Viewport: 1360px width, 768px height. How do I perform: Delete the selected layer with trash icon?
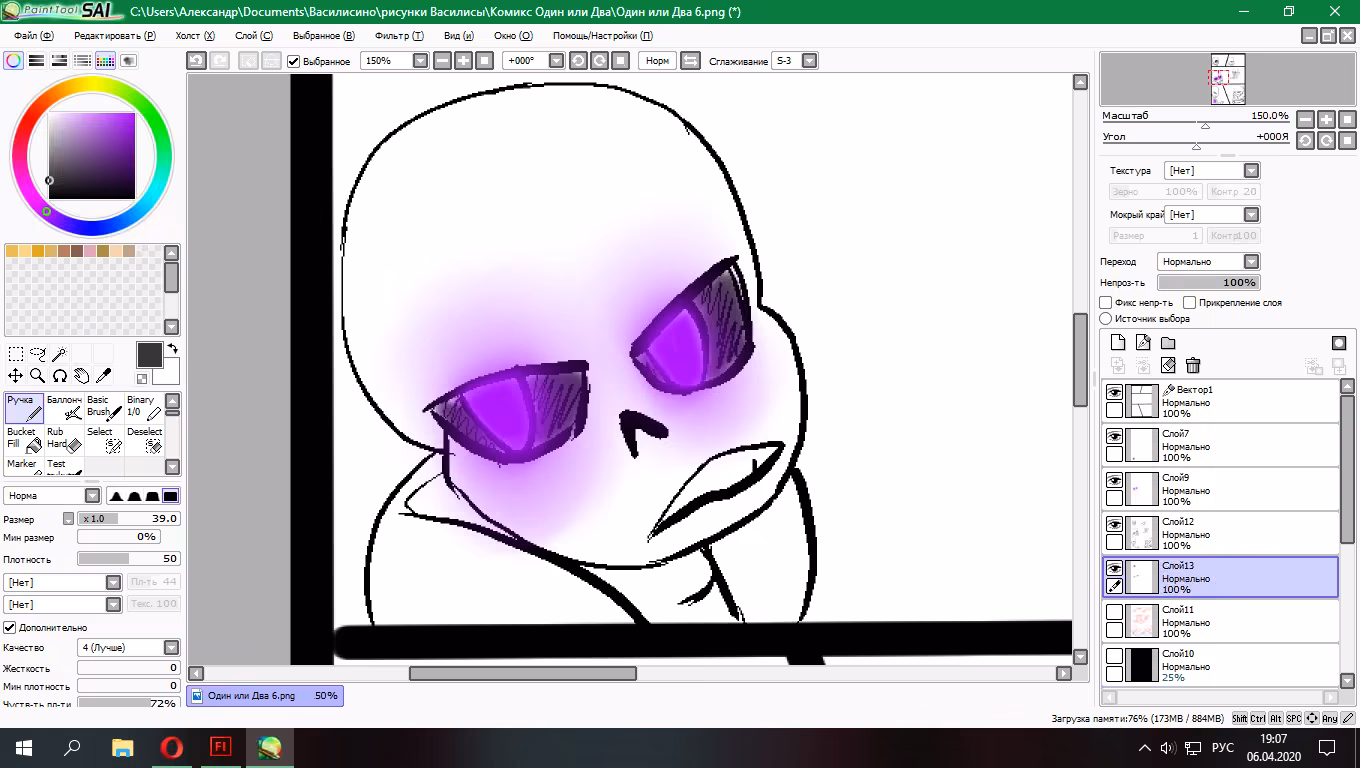[1193, 366]
